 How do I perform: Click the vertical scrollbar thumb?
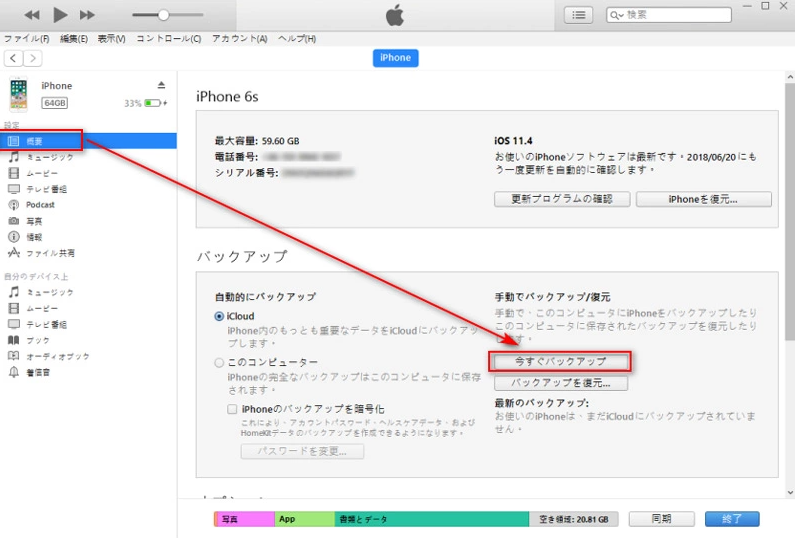click(x=789, y=211)
